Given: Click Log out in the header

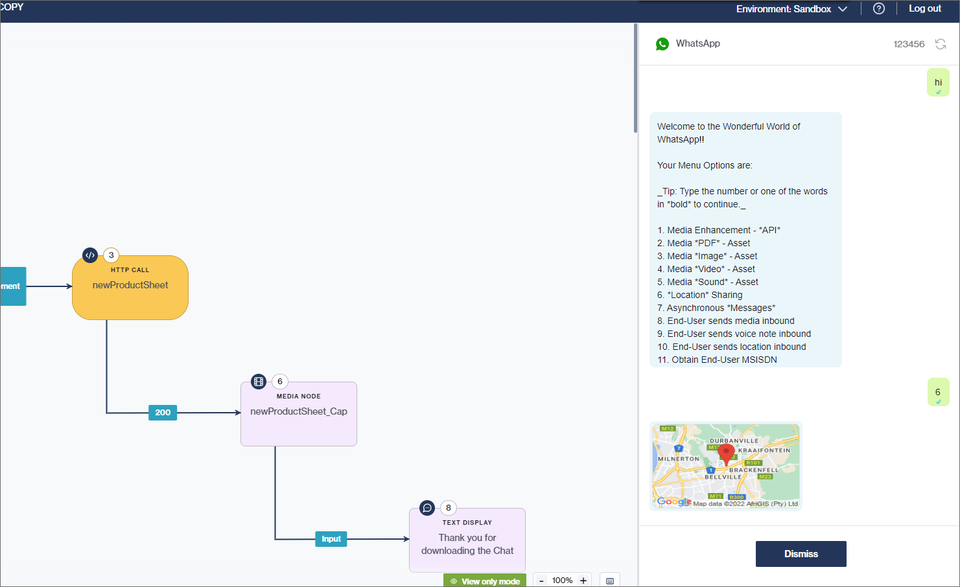Looking at the screenshot, I should [924, 9].
